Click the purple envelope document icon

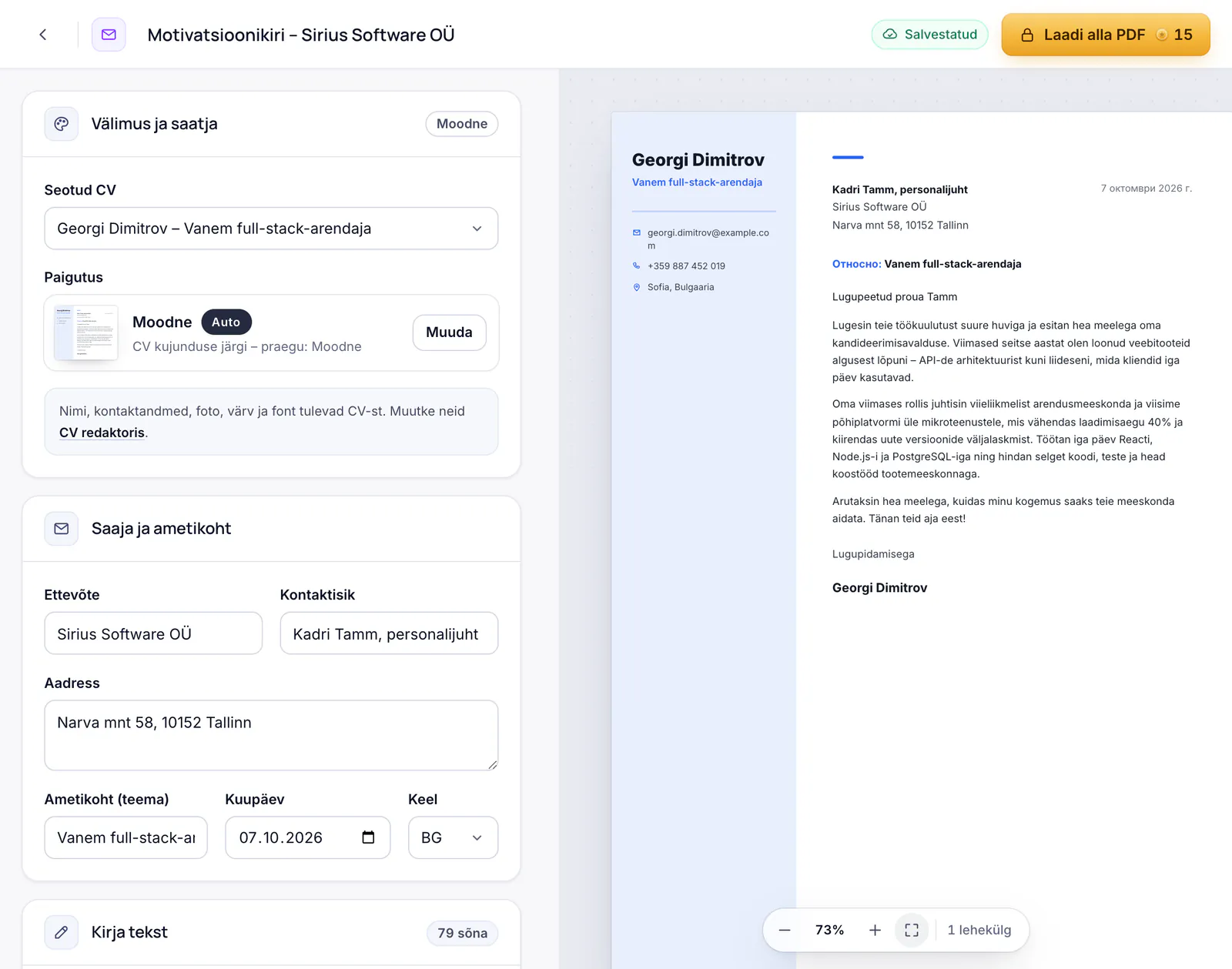point(109,35)
